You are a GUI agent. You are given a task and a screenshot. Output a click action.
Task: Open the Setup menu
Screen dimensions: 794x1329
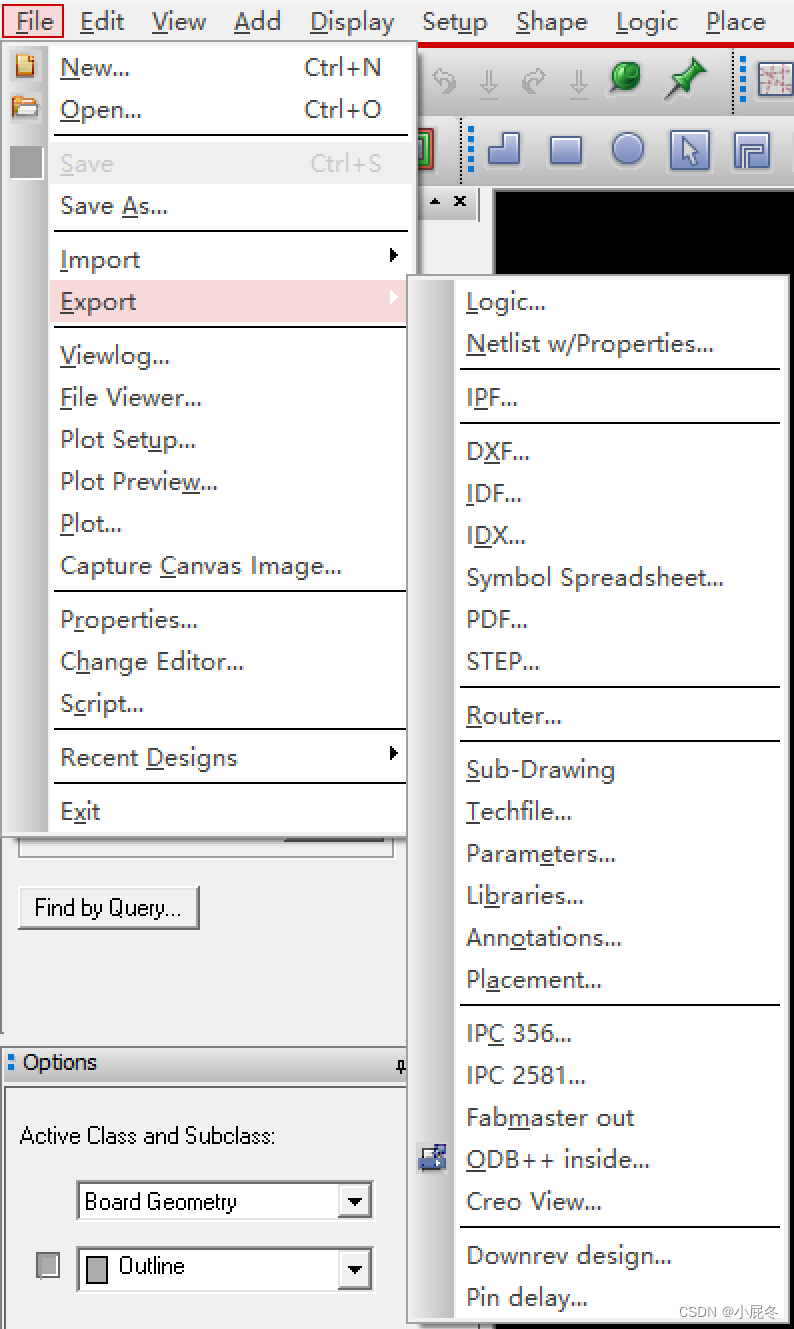(x=454, y=21)
